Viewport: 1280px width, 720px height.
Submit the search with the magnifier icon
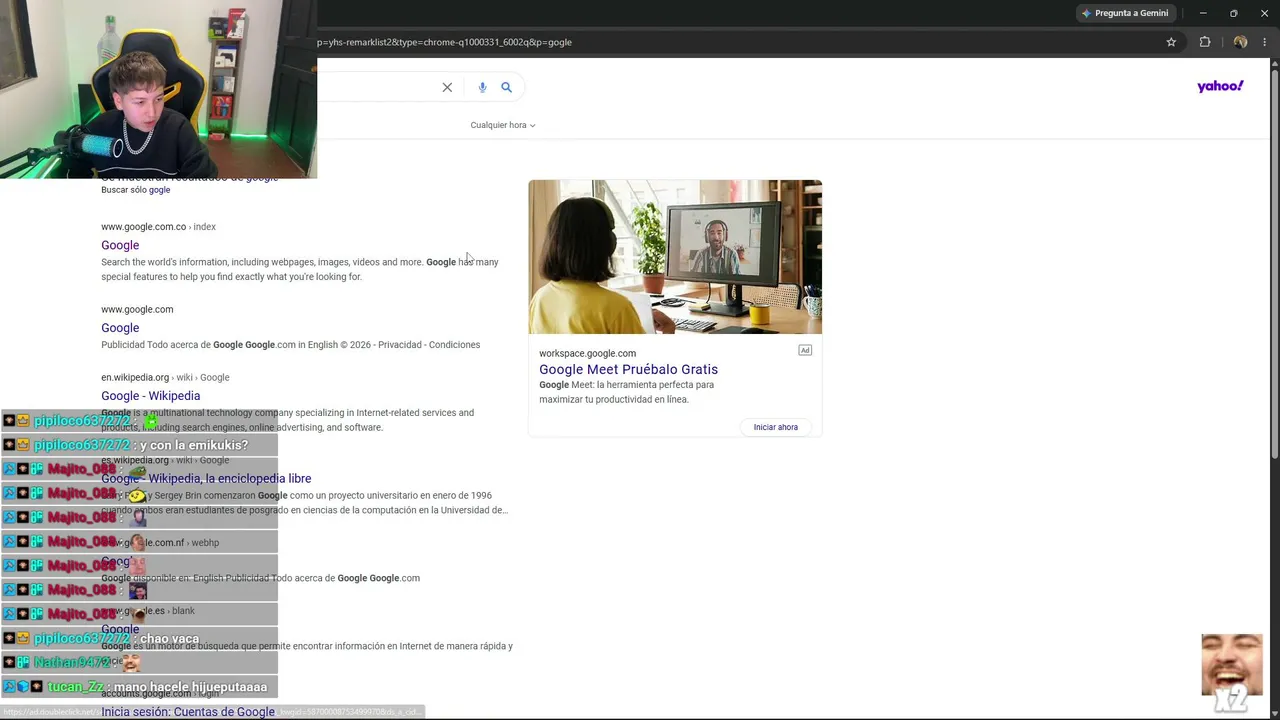tap(506, 87)
